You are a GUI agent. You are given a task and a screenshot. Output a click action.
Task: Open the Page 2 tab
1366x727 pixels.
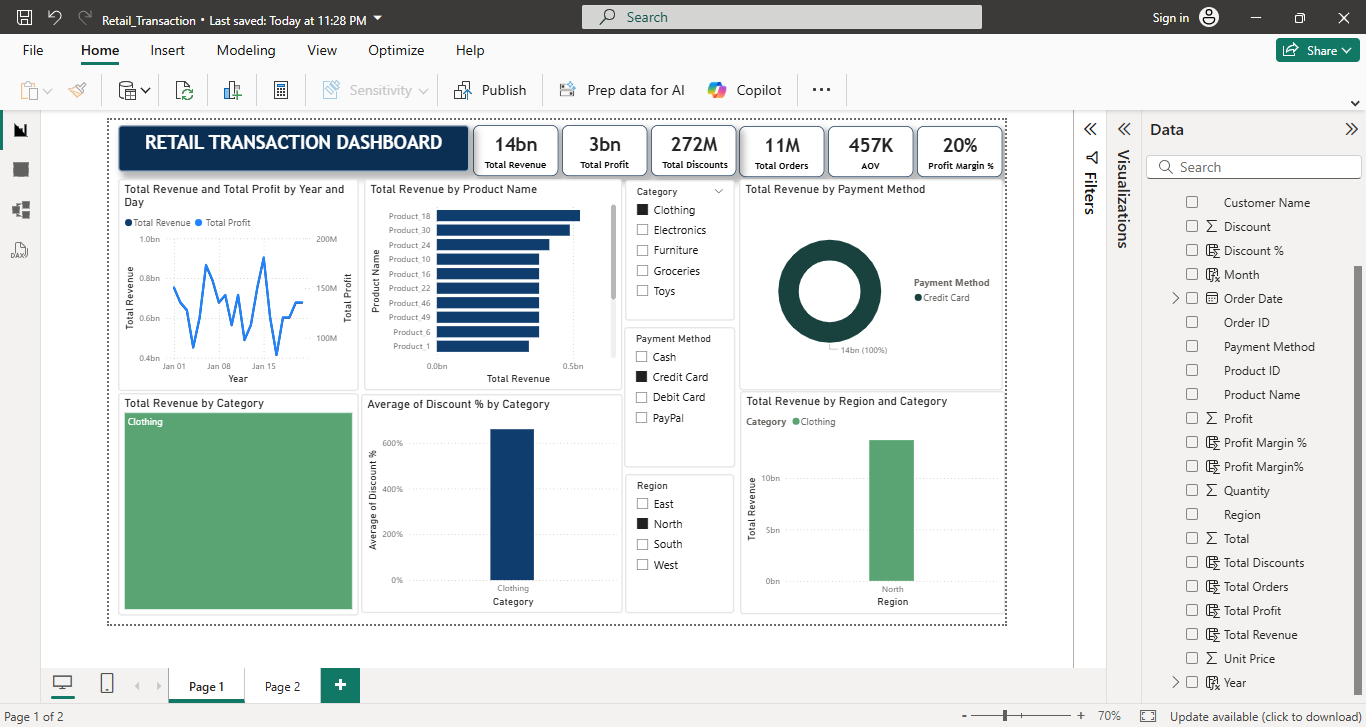point(281,686)
